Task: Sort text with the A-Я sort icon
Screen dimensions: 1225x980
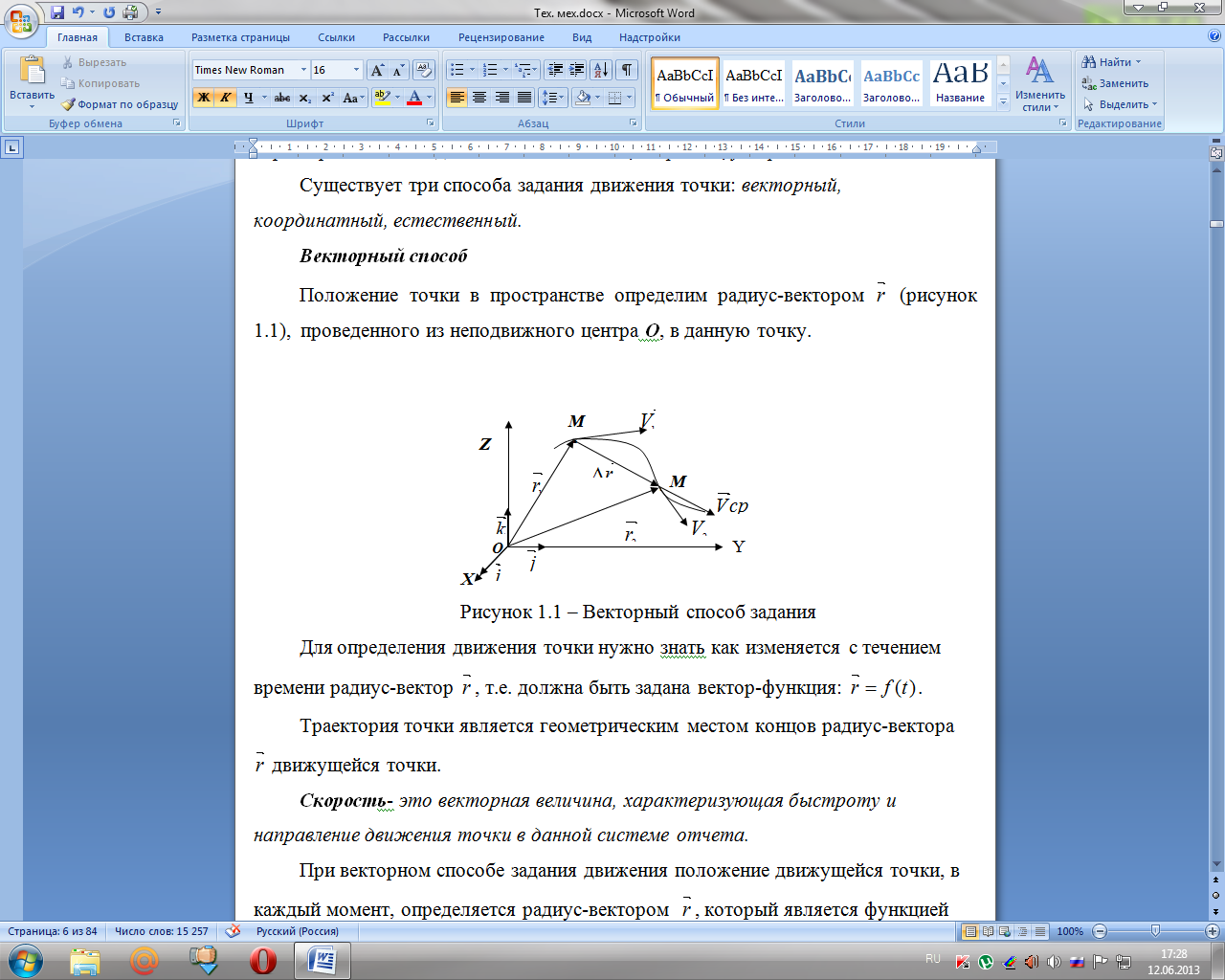Action: (x=601, y=70)
